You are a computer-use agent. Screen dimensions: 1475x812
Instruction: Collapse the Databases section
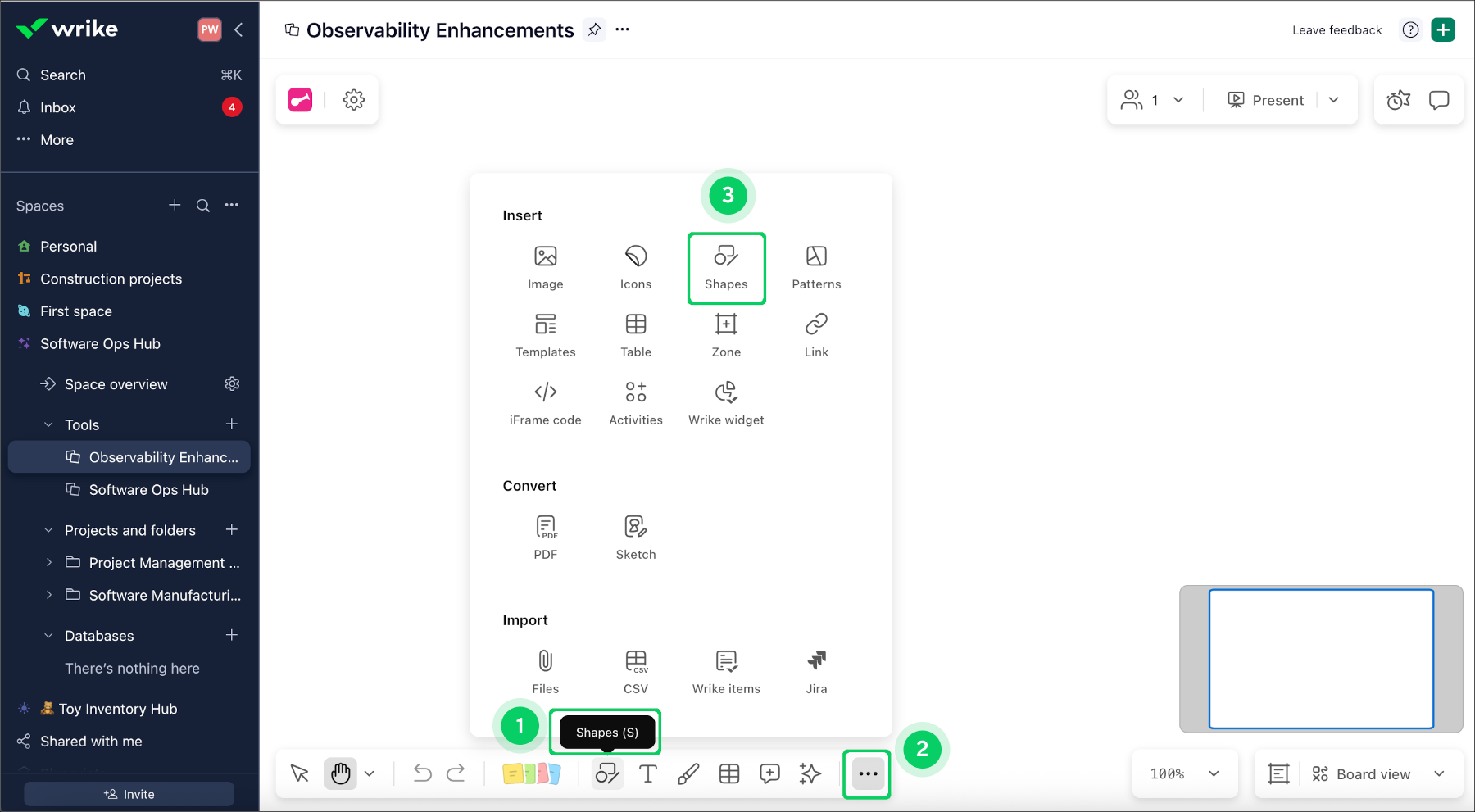point(48,636)
